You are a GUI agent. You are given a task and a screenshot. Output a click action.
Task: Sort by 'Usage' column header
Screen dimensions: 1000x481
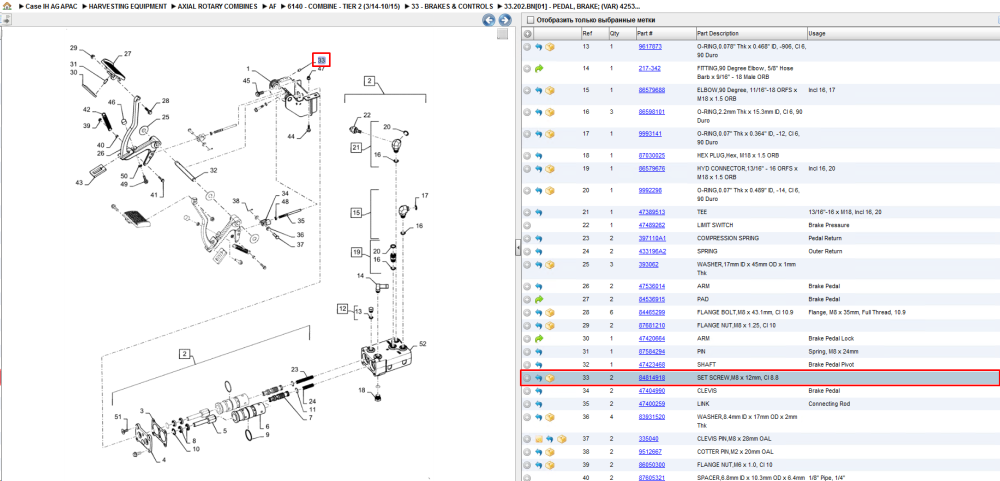(x=902, y=33)
